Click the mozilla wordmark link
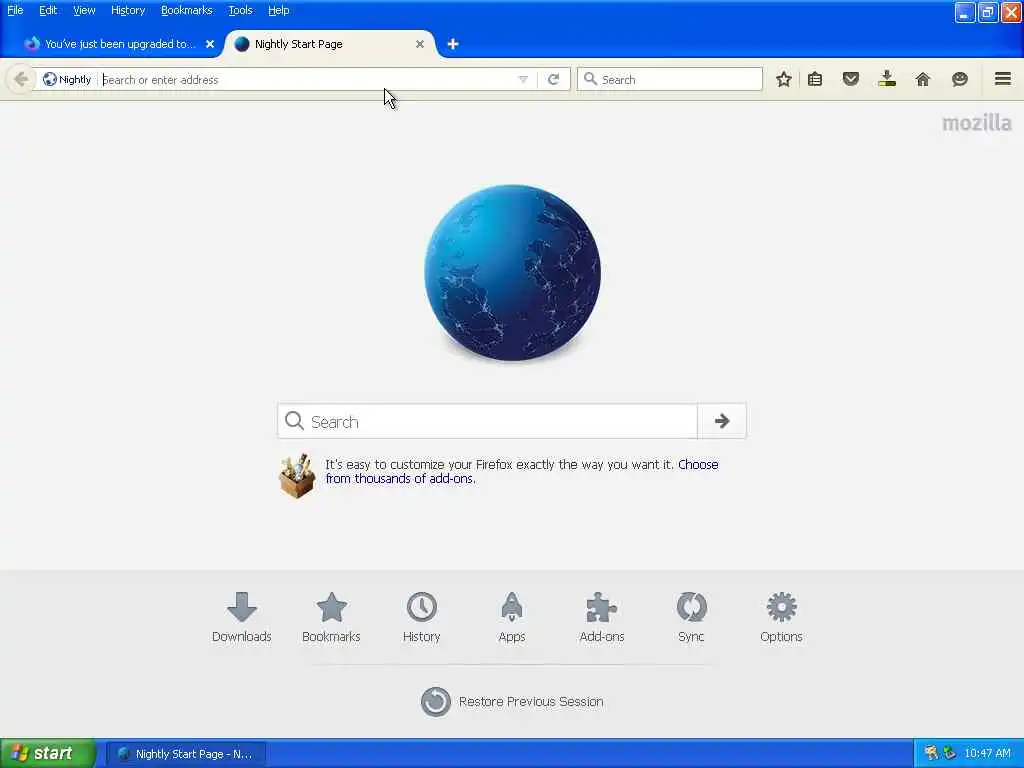1024x768 pixels. tap(976, 123)
